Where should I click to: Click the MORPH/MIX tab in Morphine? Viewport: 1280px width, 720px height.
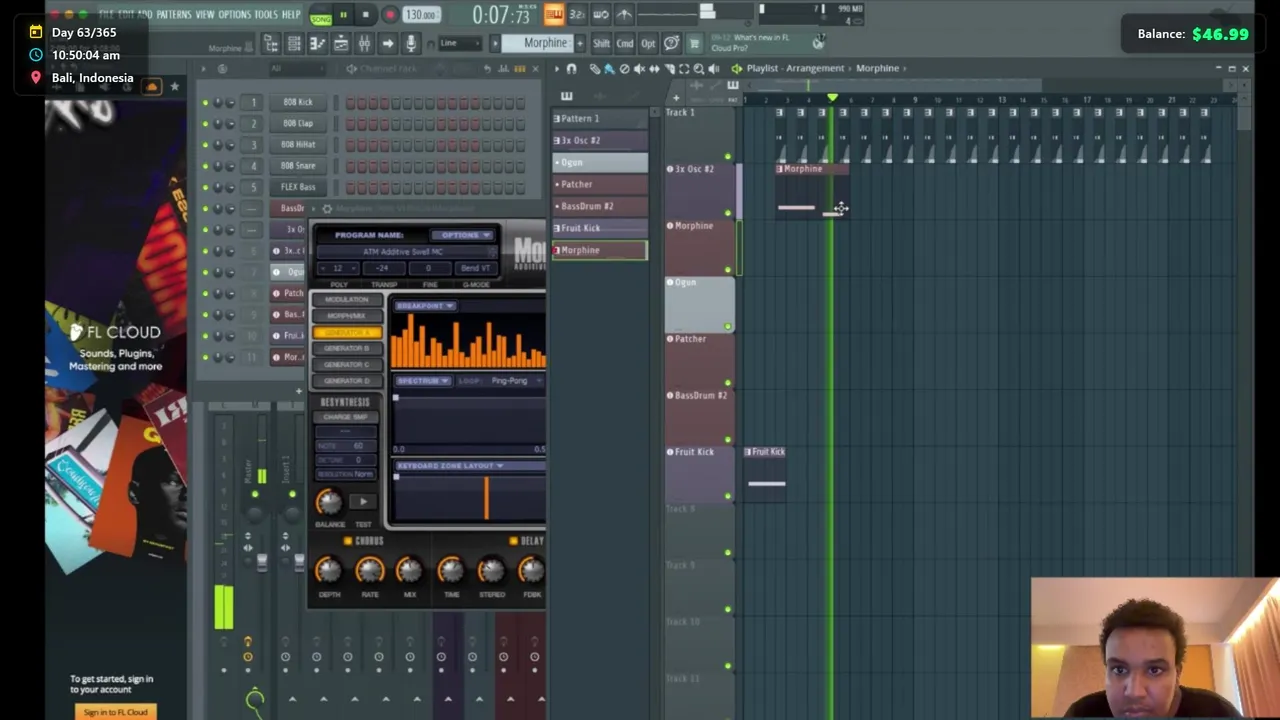(346, 316)
